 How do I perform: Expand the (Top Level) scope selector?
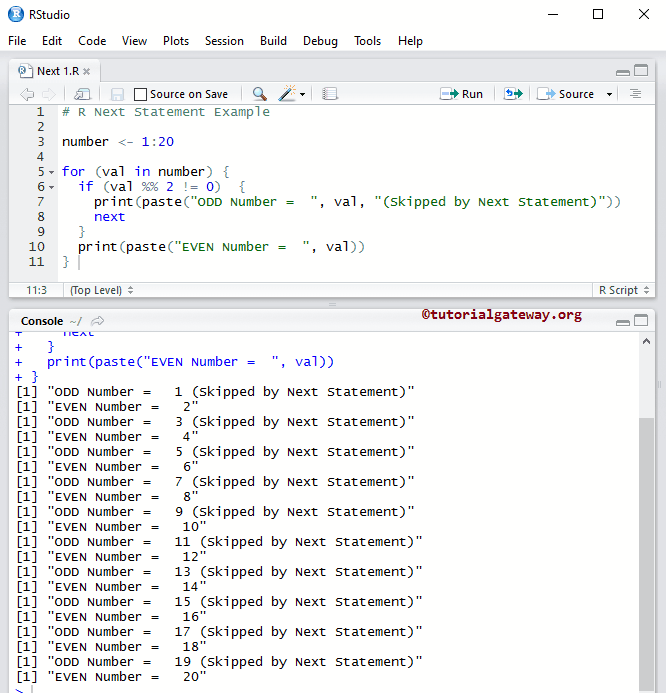(100, 290)
